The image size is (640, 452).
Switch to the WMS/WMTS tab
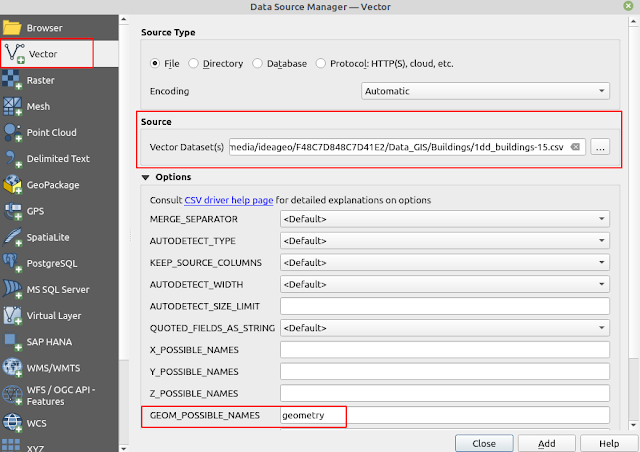tap(59, 368)
